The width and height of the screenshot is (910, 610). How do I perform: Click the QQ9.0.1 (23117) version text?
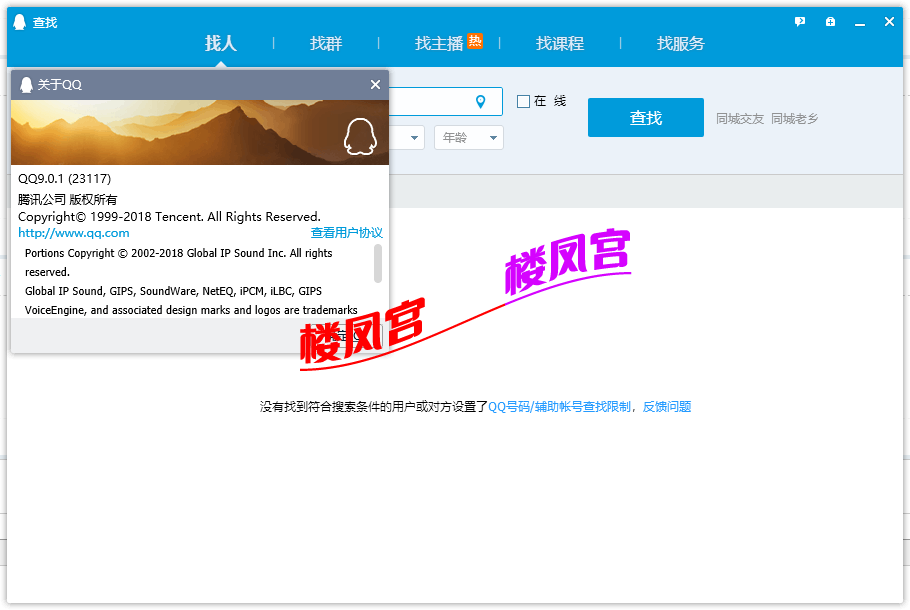point(64,179)
